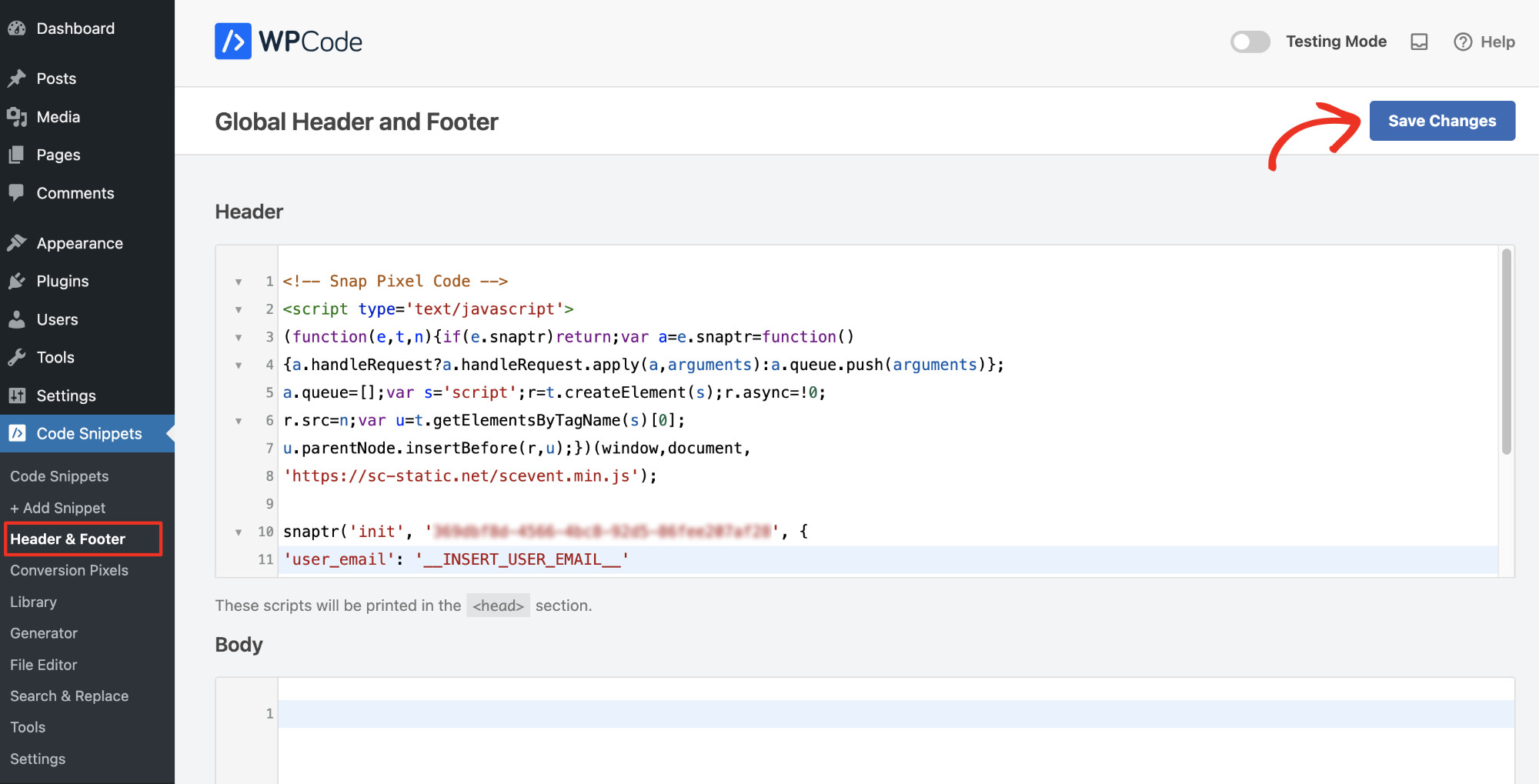Open Code Snippets submenu link
The image size is (1539, 784).
[59, 476]
